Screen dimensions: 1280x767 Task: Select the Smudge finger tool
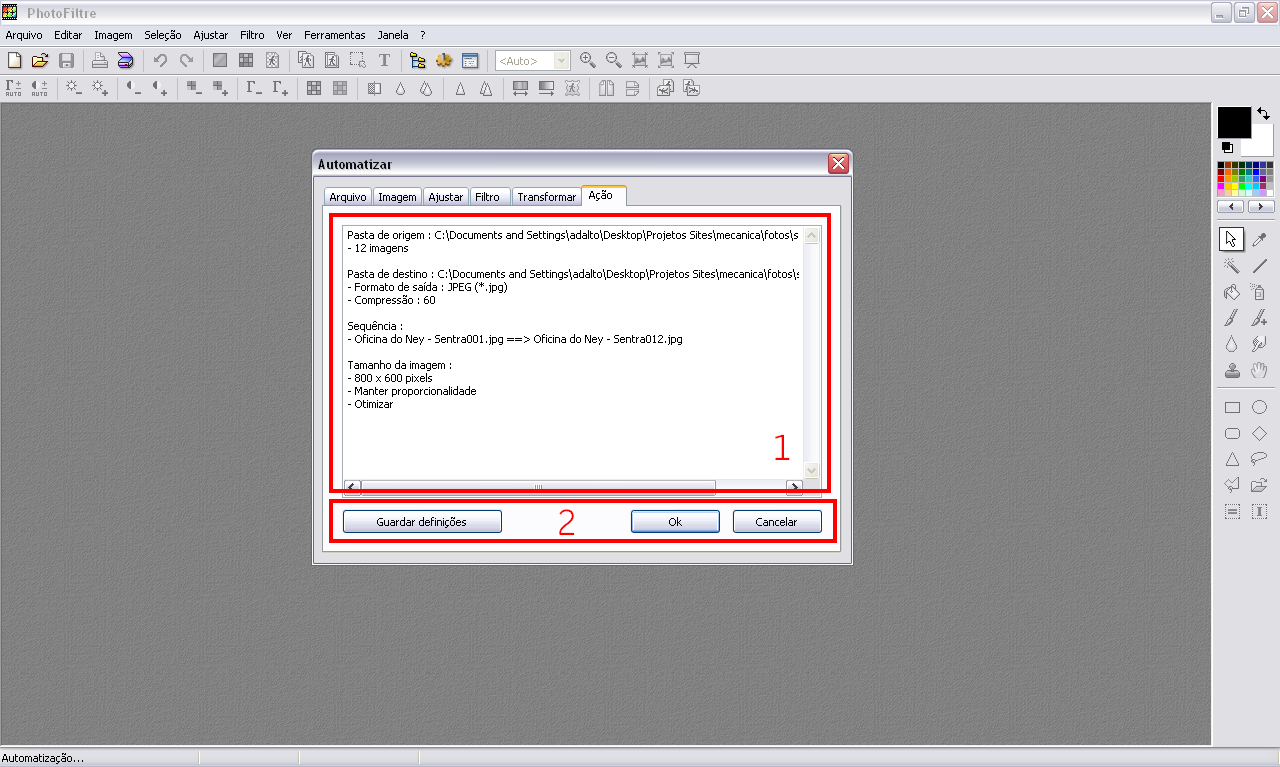1259,344
